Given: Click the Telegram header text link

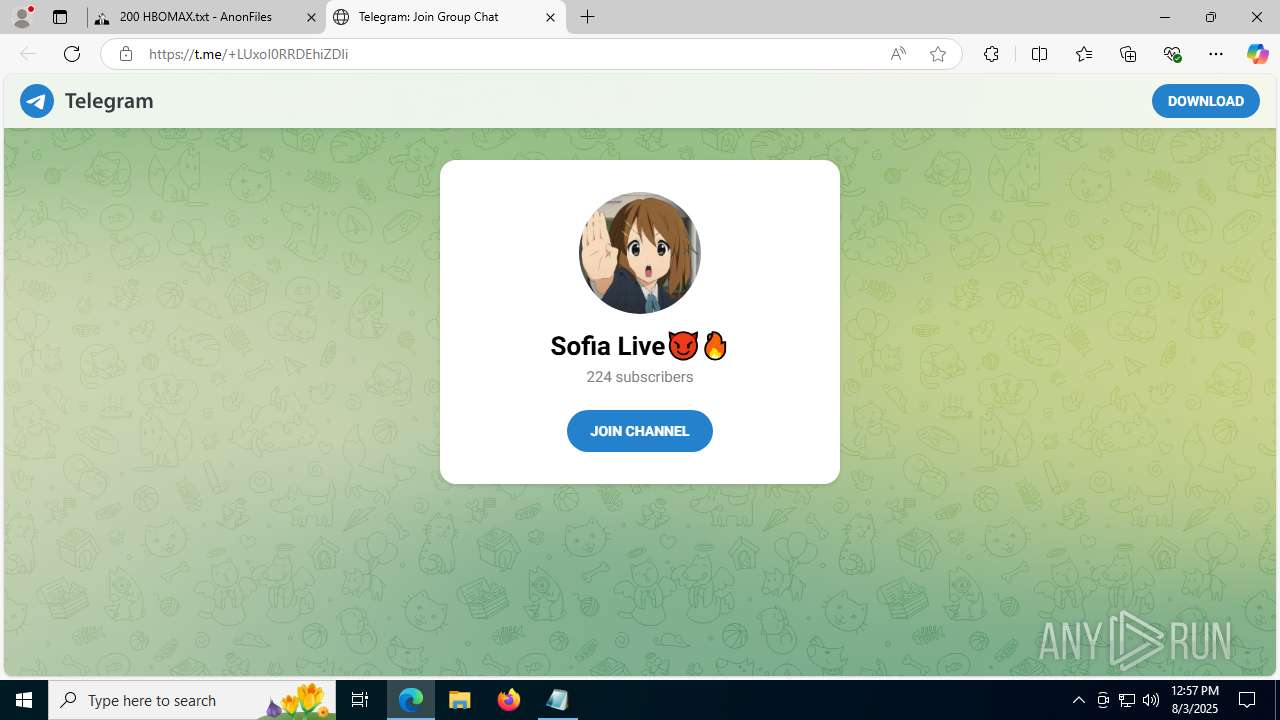Looking at the screenshot, I should [109, 101].
